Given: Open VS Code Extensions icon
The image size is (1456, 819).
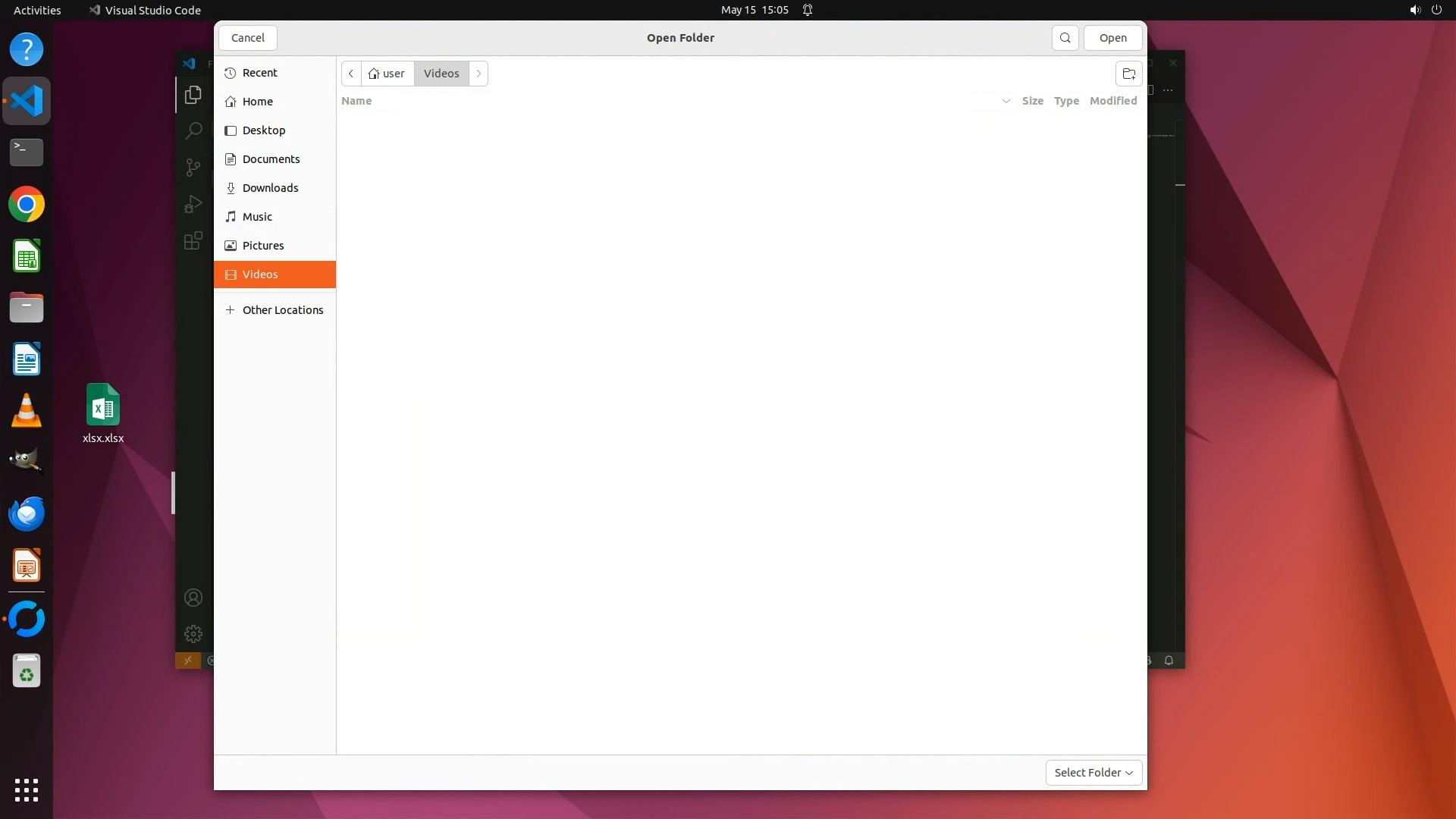Looking at the screenshot, I should pos(193,240).
